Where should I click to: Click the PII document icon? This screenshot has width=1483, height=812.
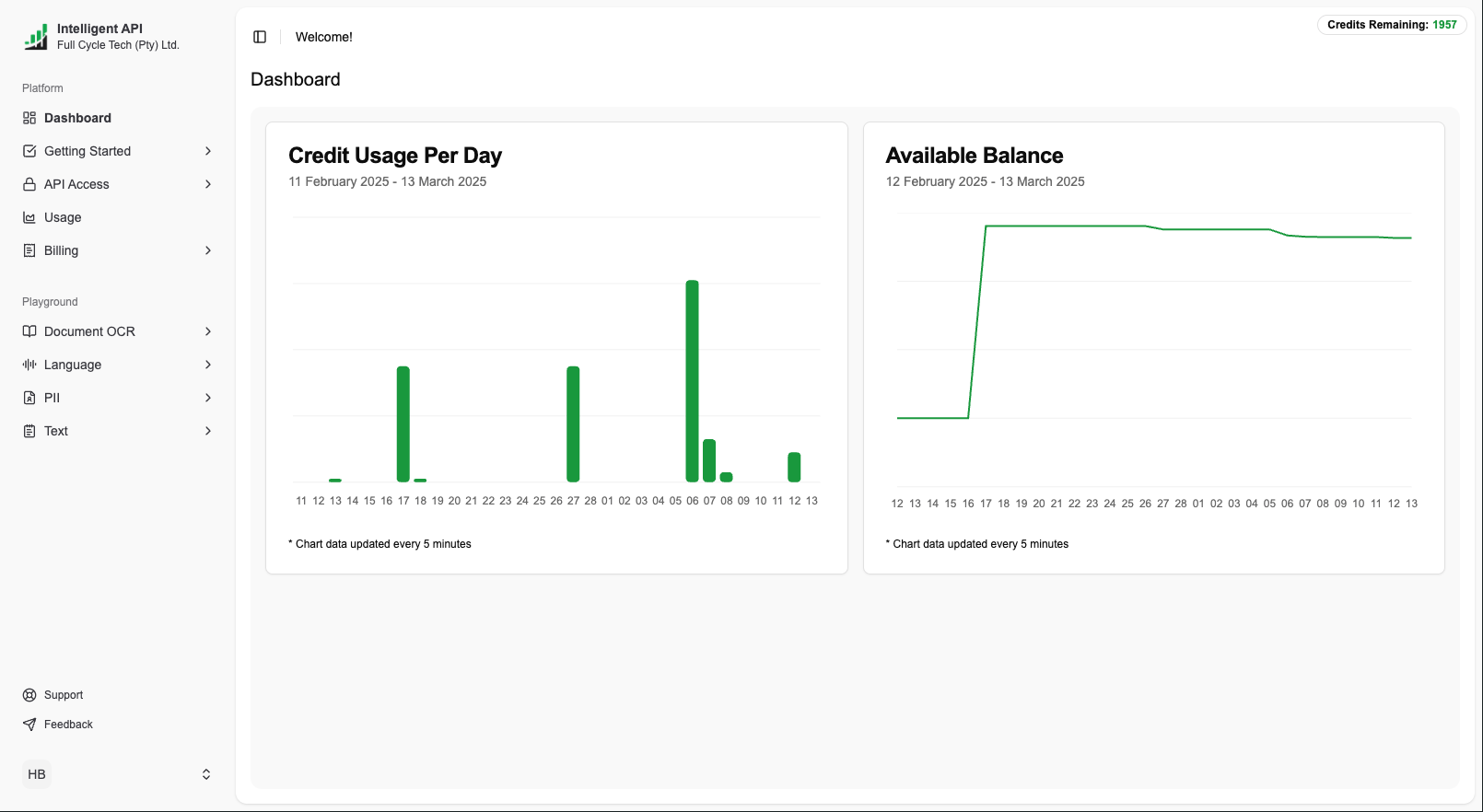pyautogui.click(x=29, y=398)
